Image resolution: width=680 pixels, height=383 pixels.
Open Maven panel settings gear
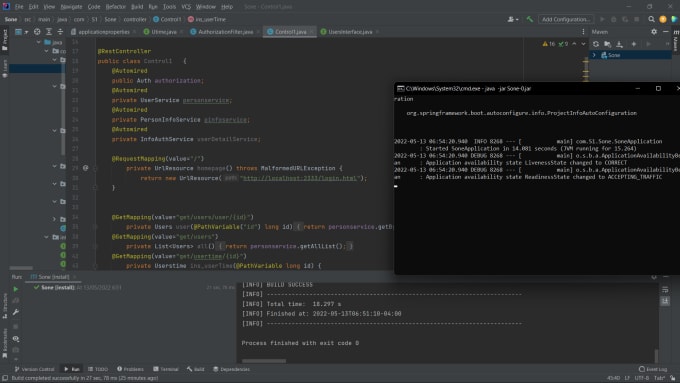tap(654, 32)
